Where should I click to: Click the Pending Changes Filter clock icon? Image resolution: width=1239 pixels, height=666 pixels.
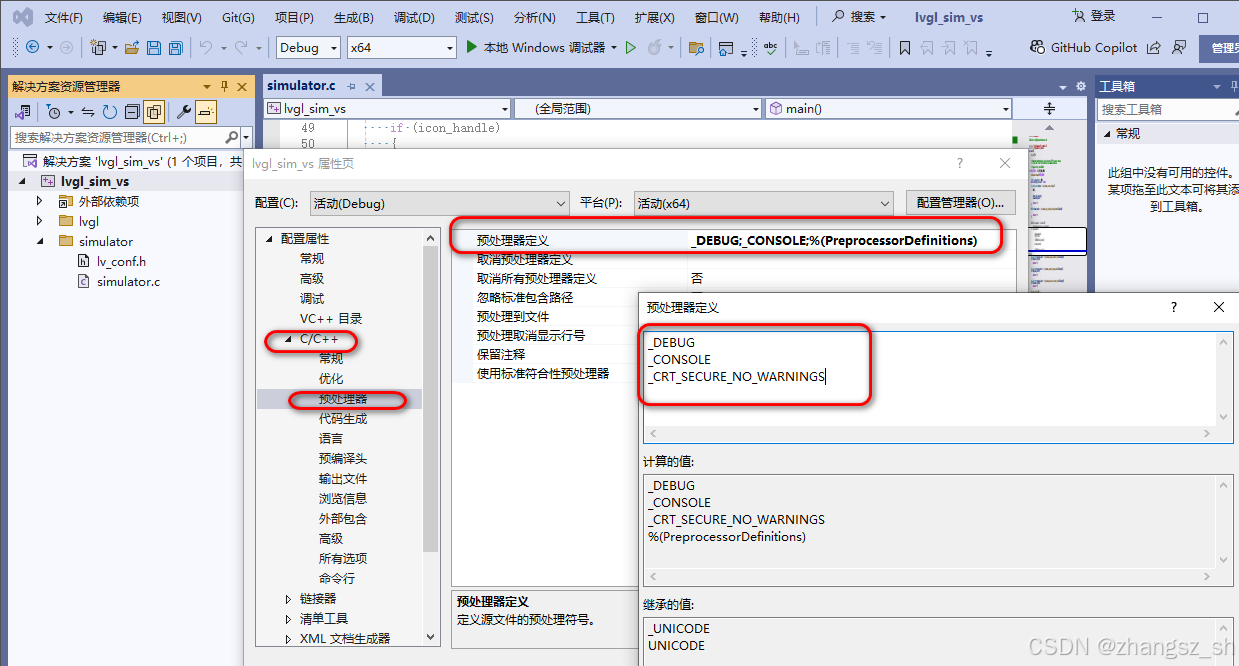(x=53, y=112)
